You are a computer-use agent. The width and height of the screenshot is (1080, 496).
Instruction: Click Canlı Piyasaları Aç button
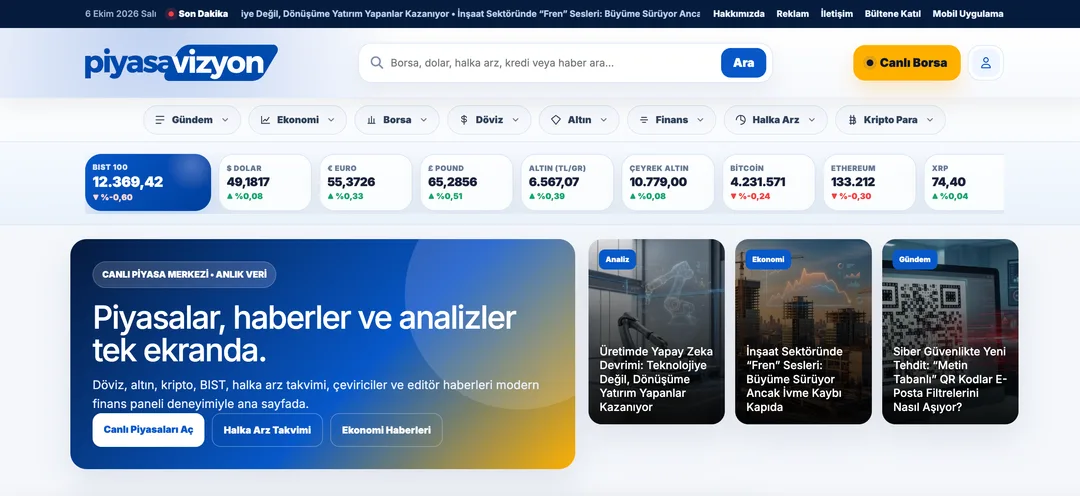(x=148, y=430)
